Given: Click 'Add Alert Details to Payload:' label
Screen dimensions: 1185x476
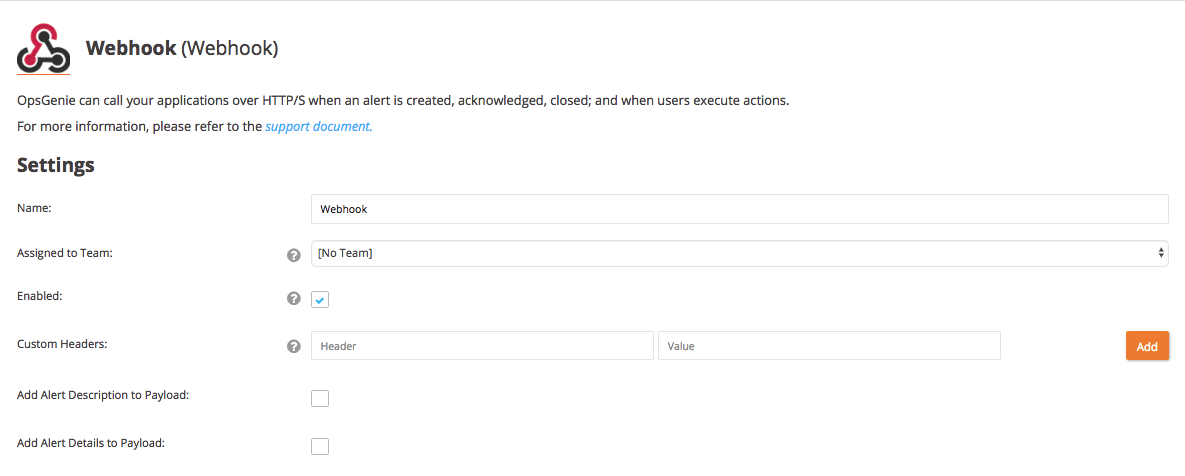Looking at the screenshot, I should pyautogui.click(x=91, y=443).
